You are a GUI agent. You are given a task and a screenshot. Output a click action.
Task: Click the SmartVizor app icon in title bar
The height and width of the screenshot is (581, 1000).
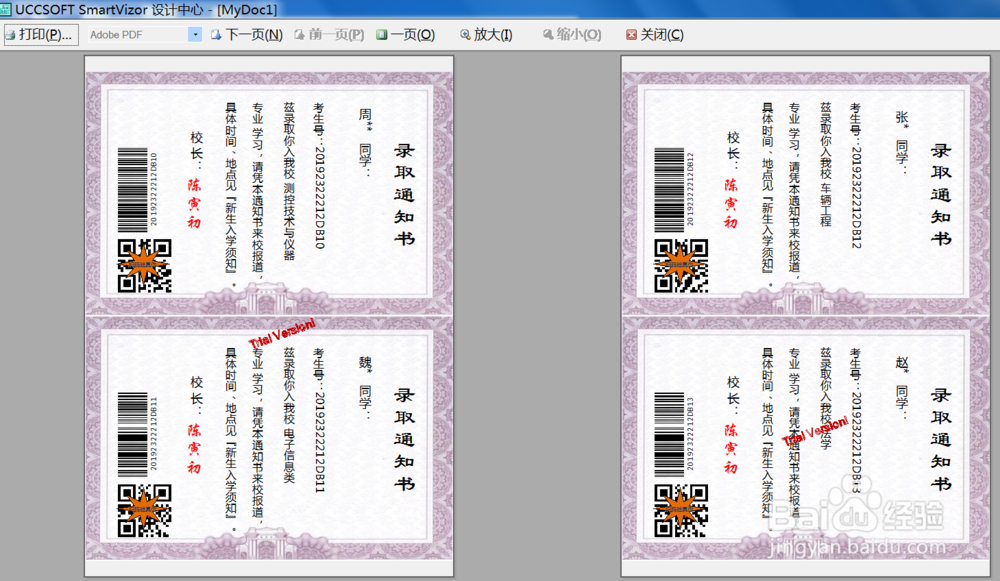click(x=6, y=10)
